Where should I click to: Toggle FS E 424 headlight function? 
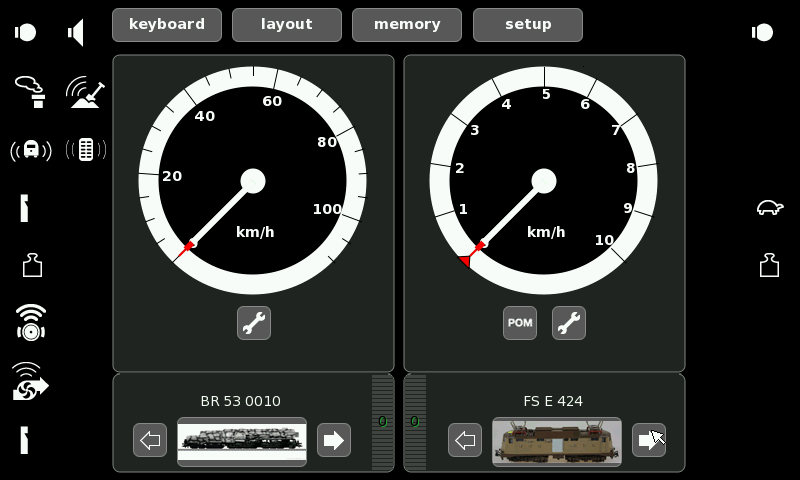click(x=762, y=33)
